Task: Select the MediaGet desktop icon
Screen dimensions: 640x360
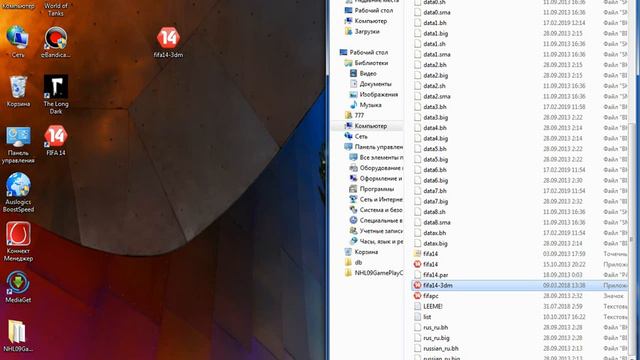Action: point(18,287)
